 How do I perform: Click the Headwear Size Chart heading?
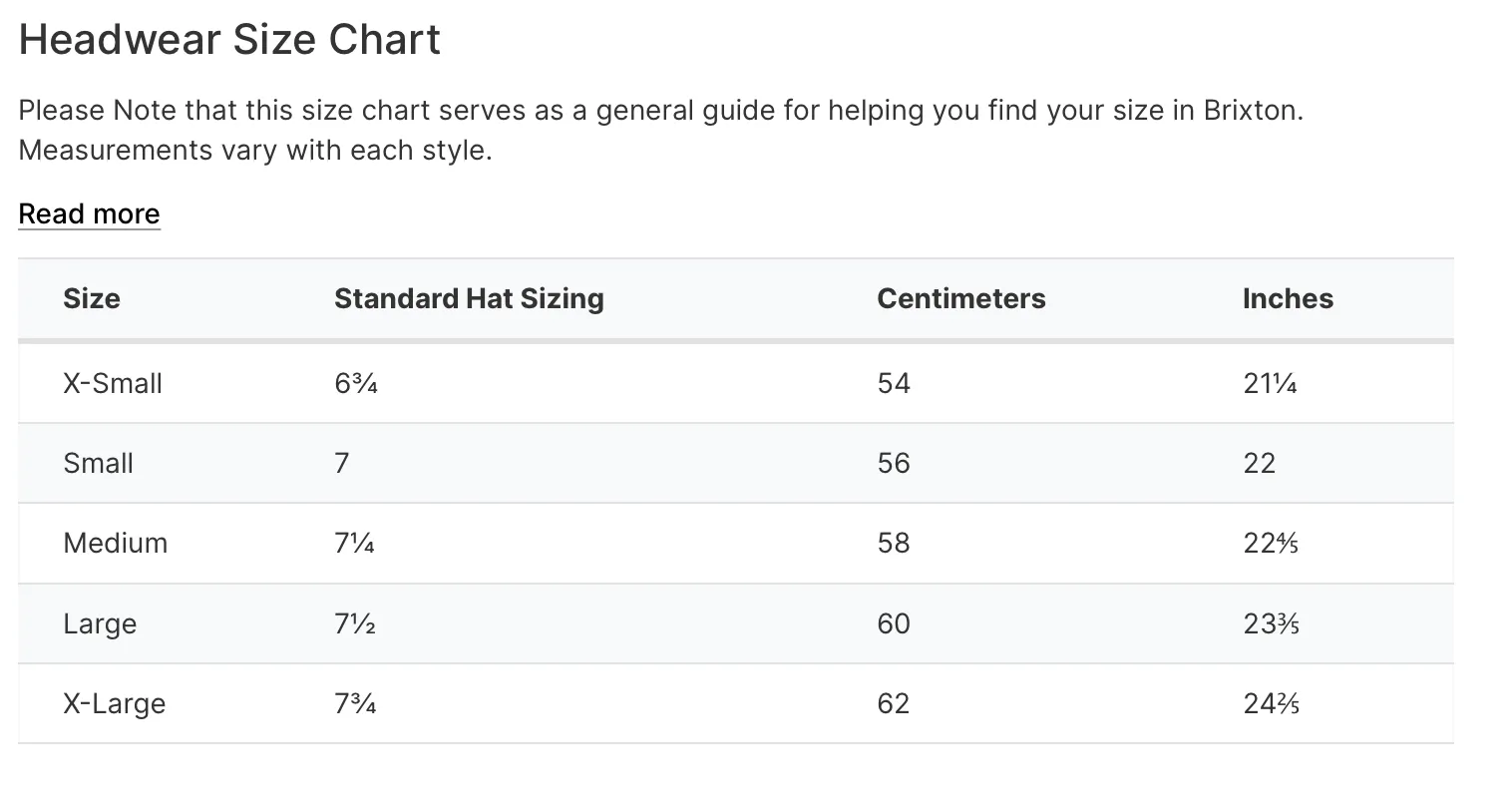[229, 40]
